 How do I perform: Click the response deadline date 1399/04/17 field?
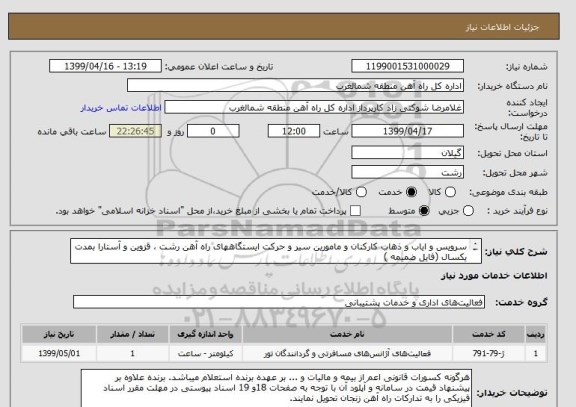407,131
